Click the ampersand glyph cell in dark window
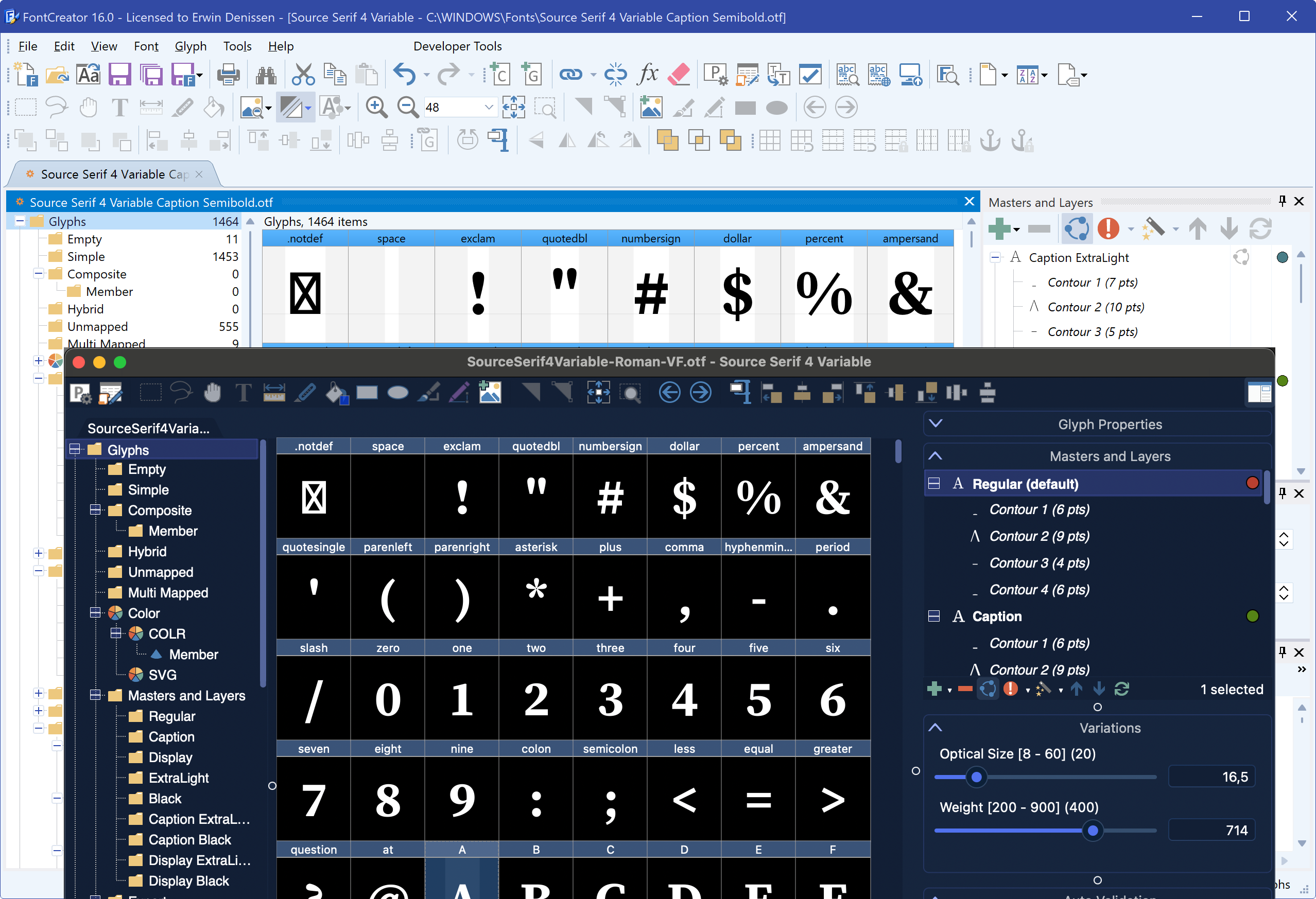This screenshot has height=899, width=1316. pos(833,496)
